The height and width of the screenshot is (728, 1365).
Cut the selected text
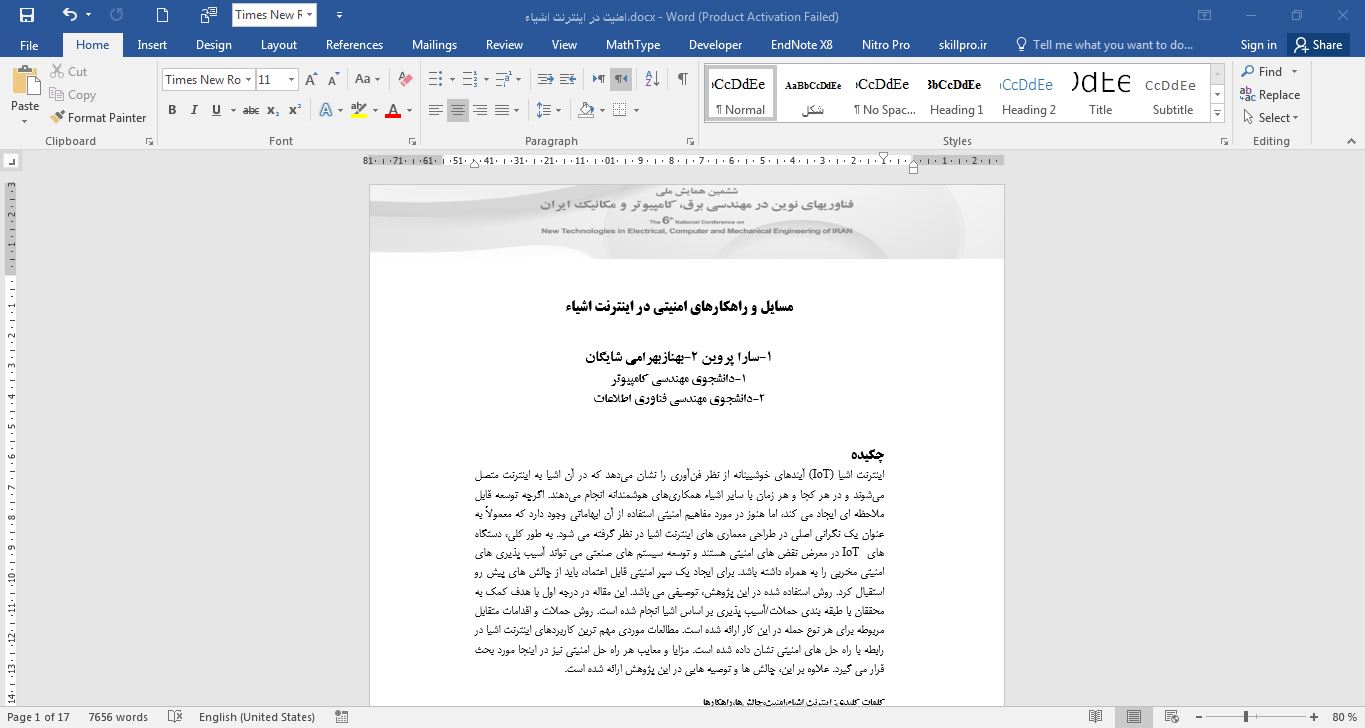pyautogui.click(x=68, y=71)
